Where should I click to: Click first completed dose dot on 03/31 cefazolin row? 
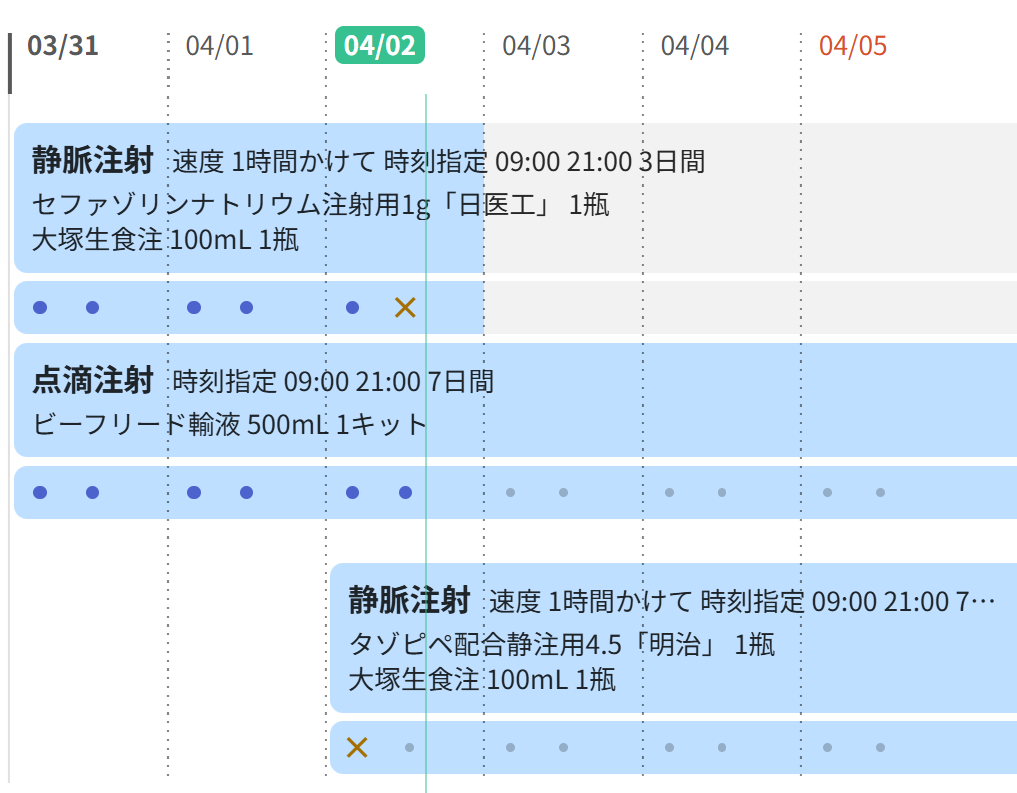pos(40,307)
